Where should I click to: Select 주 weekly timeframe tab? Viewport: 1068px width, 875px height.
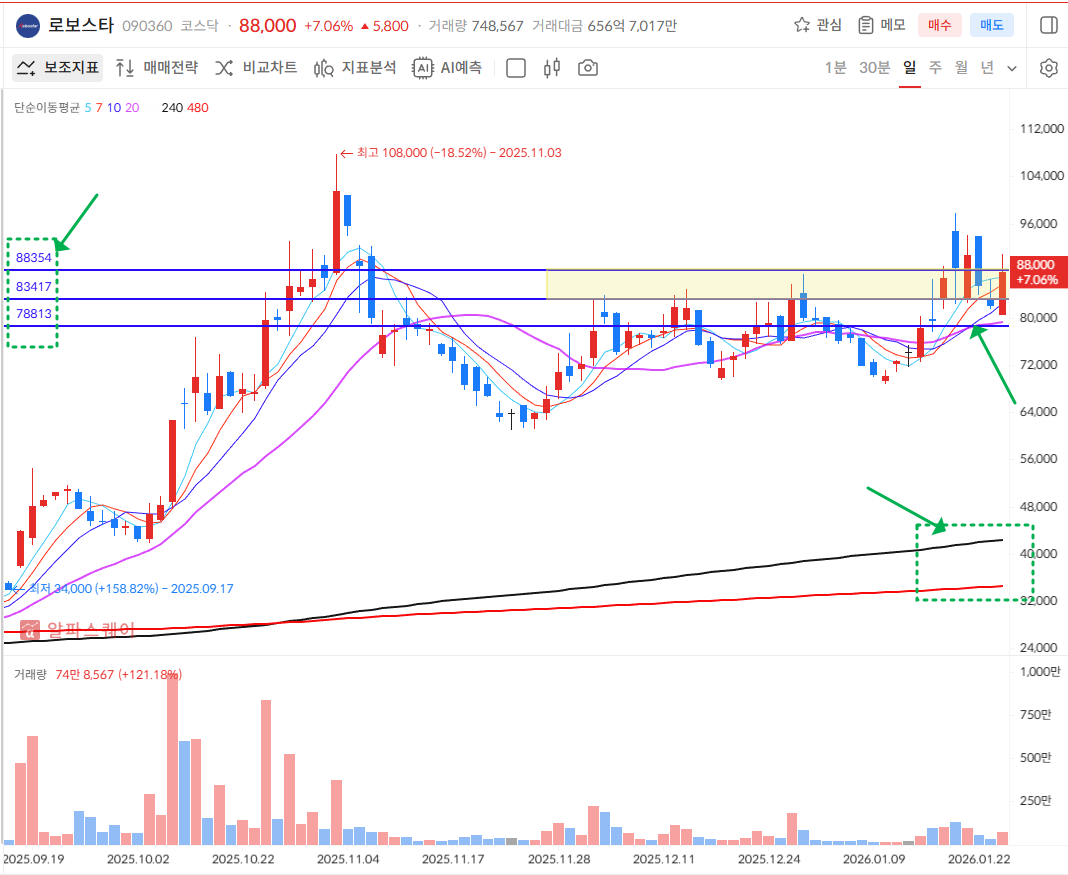coord(935,68)
